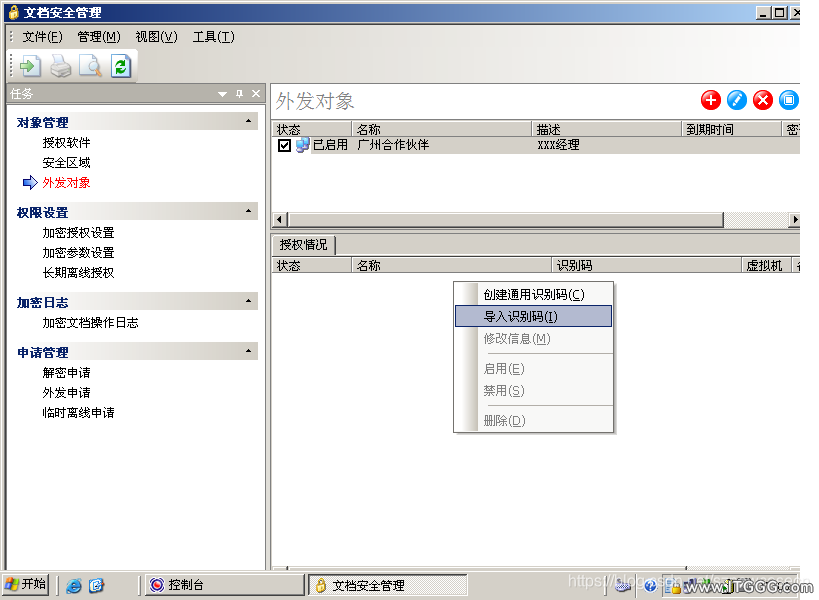Open the task panel dropdown arrow
The image size is (819, 600).
click(x=223, y=94)
